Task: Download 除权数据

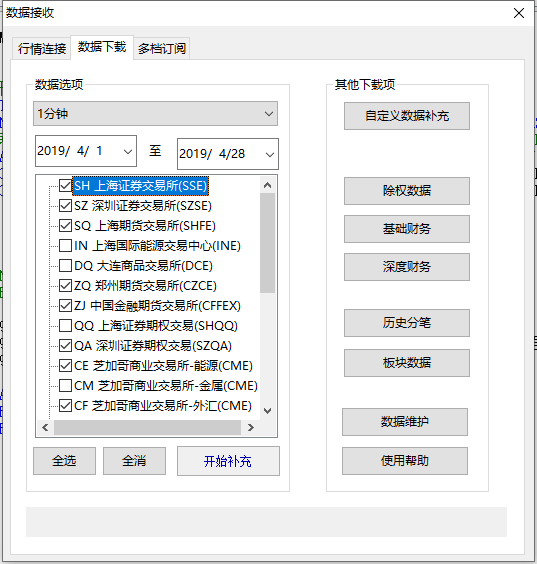Action: tap(407, 191)
